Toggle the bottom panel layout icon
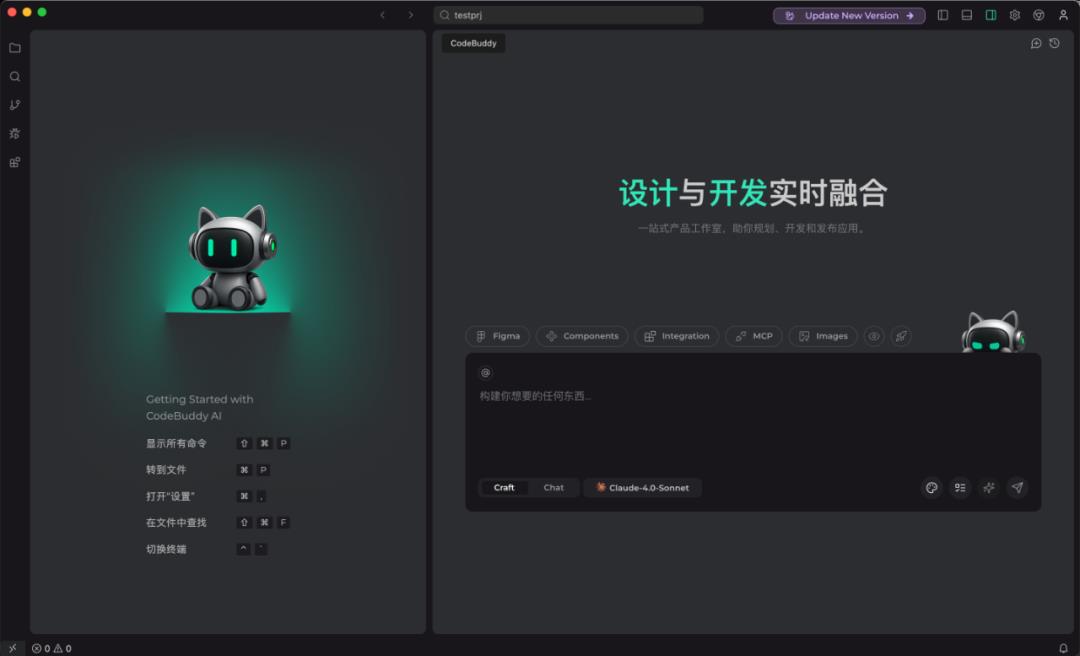This screenshot has width=1080, height=656. pyautogui.click(x=967, y=15)
